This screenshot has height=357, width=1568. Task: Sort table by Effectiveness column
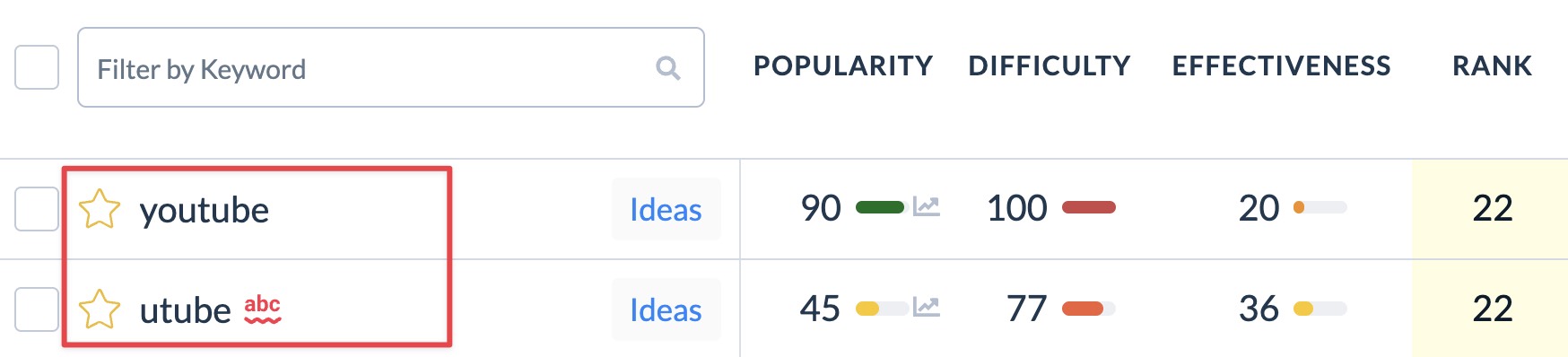coord(1282,65)
